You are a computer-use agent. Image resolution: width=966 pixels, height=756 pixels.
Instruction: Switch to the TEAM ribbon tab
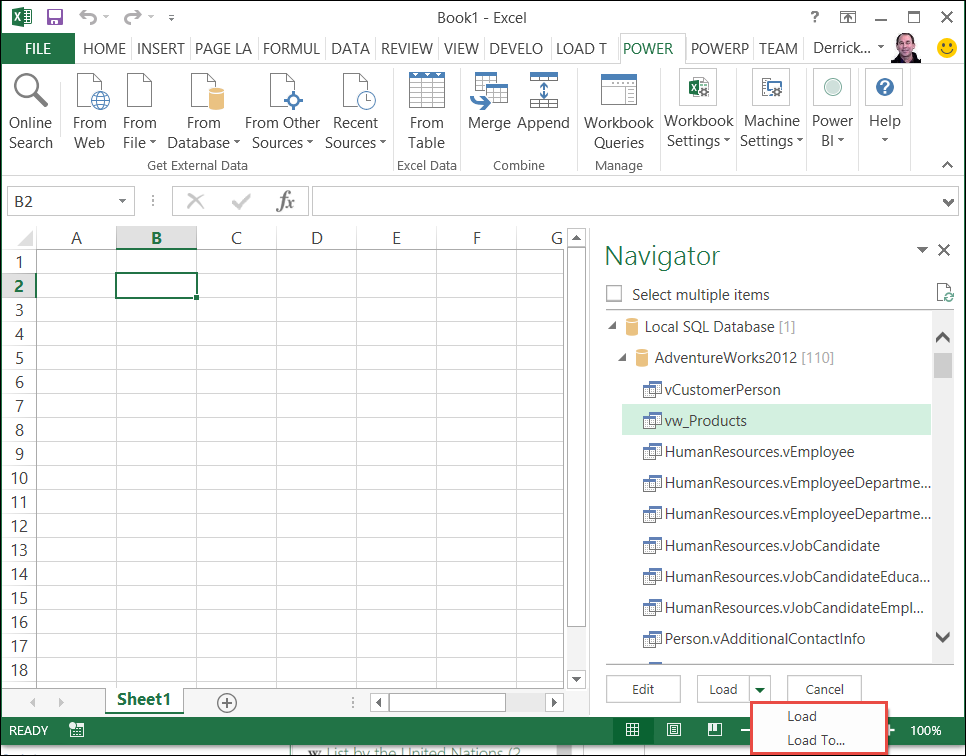pyautogui.click(x=778, y=48)
